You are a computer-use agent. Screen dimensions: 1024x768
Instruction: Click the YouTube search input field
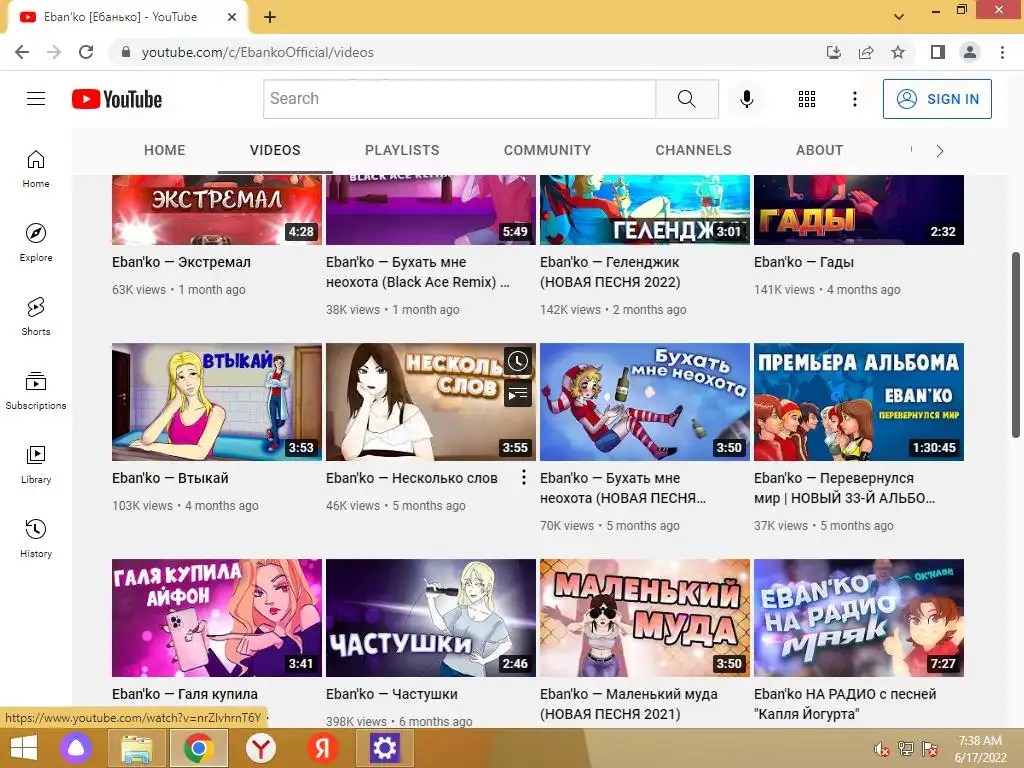(459, 99)
